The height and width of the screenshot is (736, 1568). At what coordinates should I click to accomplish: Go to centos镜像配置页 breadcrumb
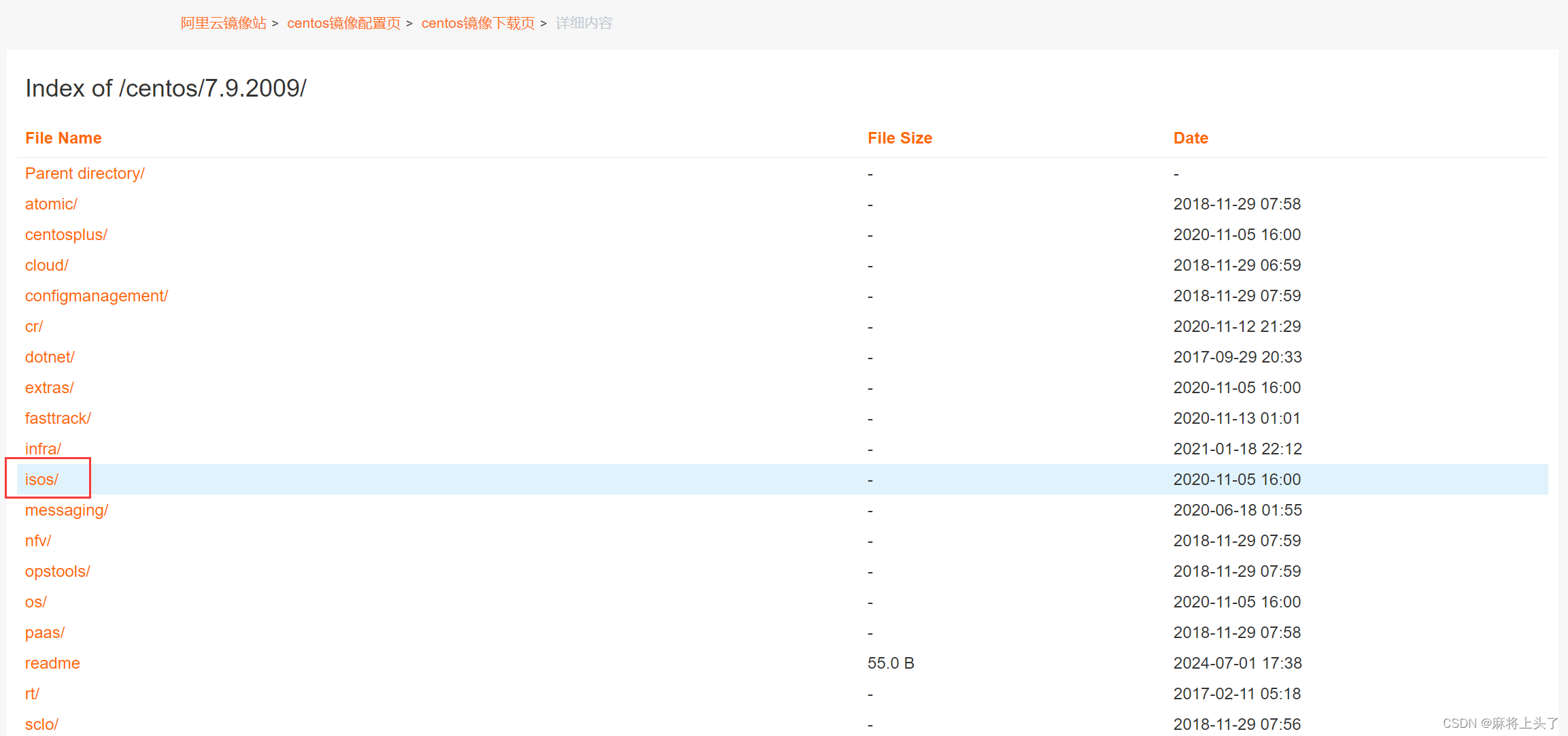click(343, 23)
